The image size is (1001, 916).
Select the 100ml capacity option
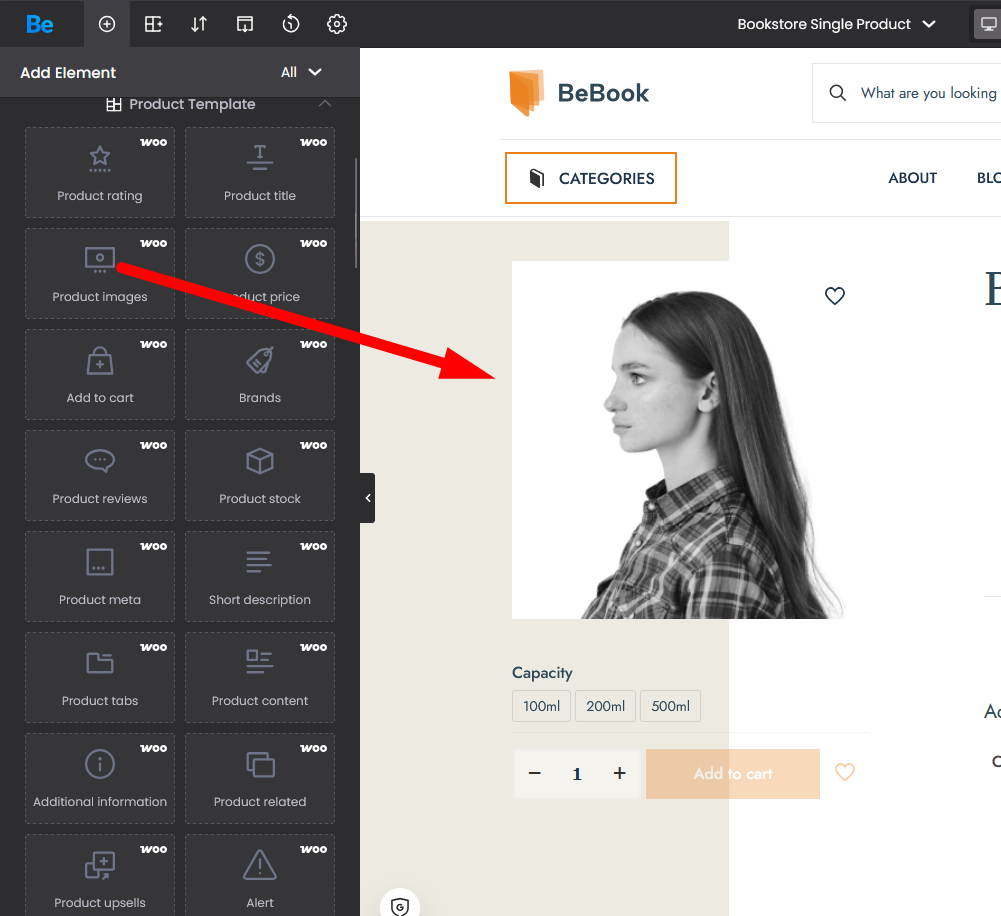(x=541, y=706)
